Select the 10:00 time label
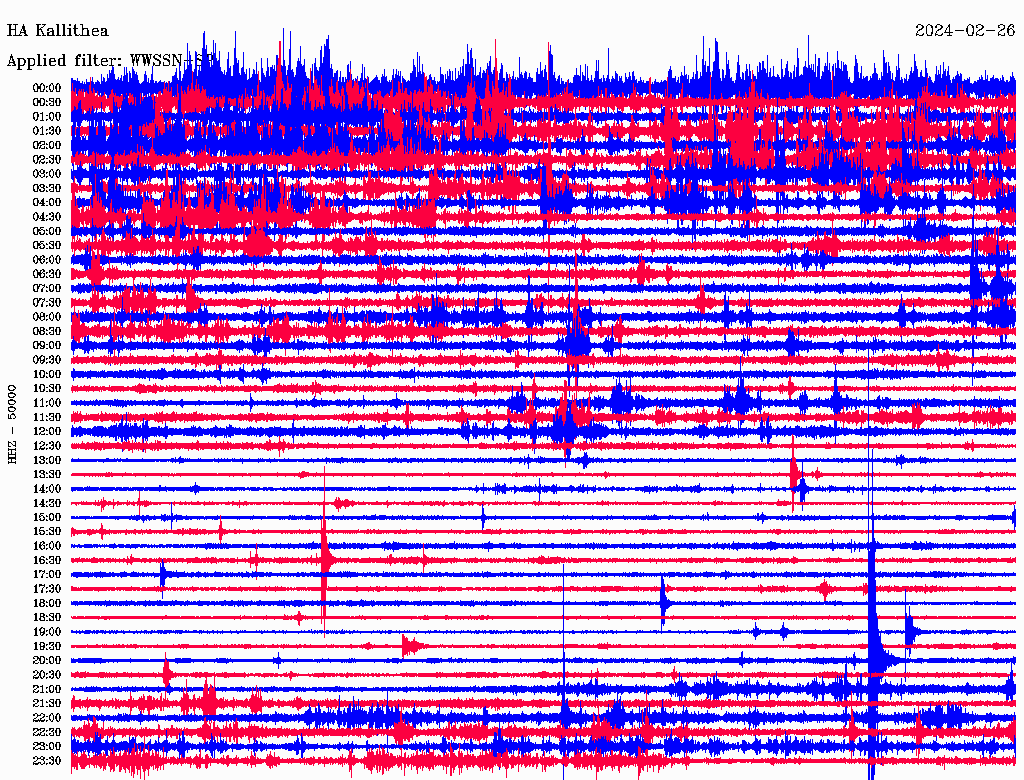Screen dimensions: 1024x780 pyautogui.click(x=47, y=374)
